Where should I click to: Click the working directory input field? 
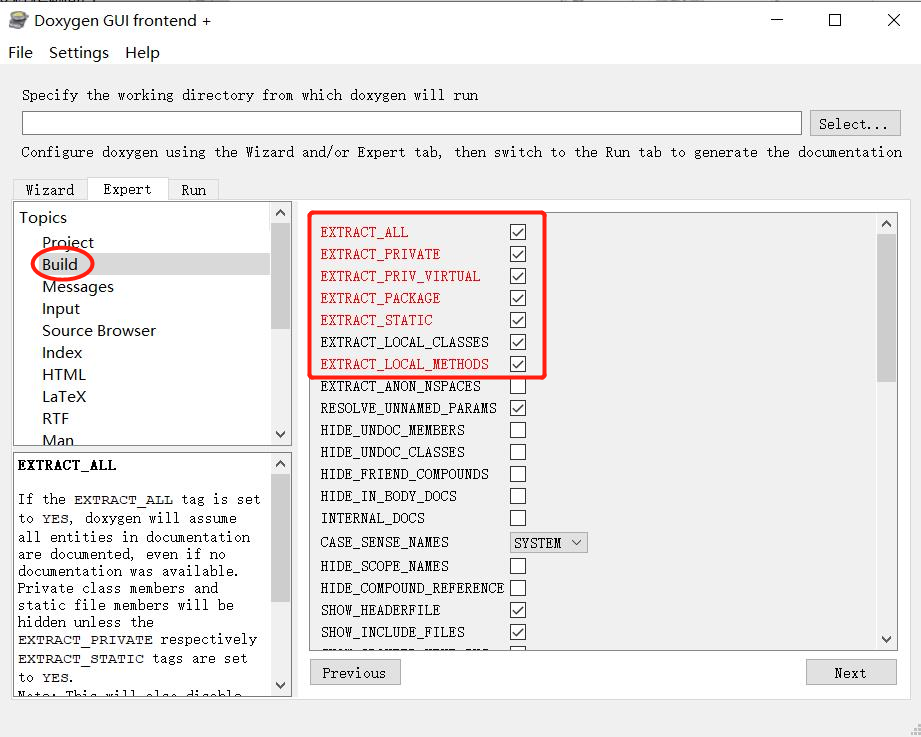[412, 123]
